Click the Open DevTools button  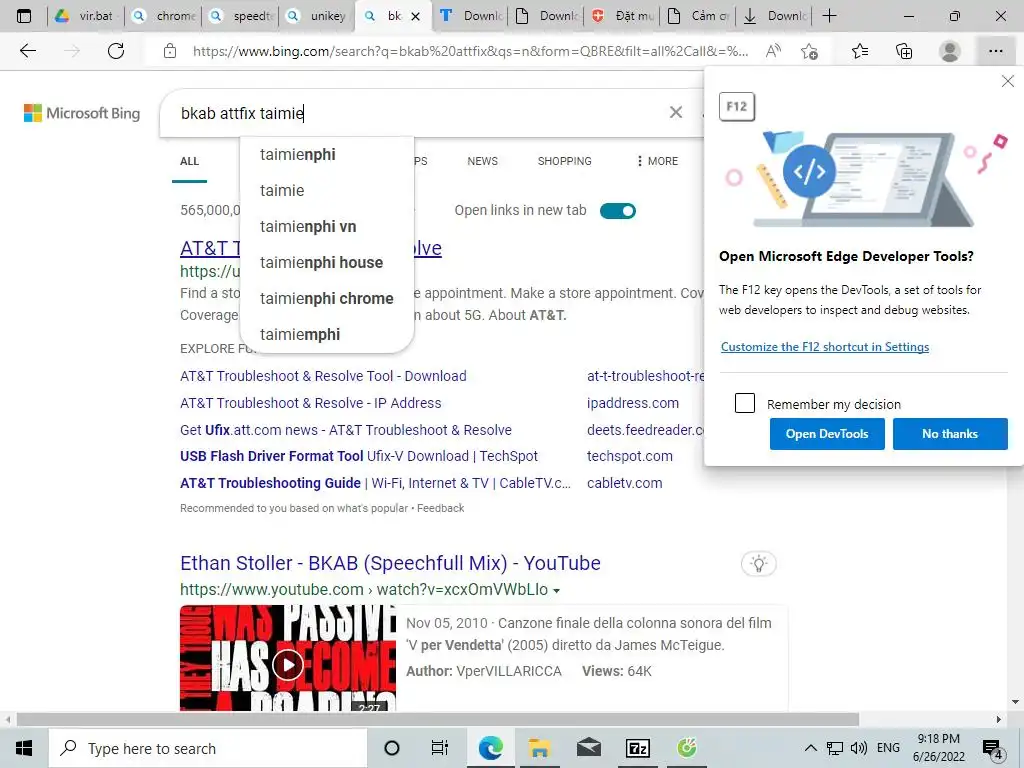coord(827,434)
